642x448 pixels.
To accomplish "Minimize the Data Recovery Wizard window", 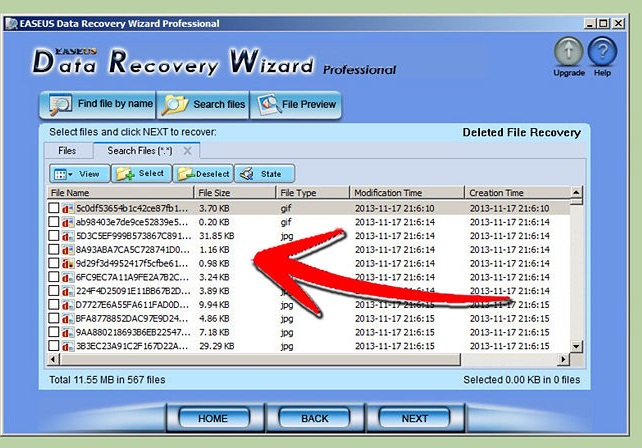I will (x=590, y=24).
